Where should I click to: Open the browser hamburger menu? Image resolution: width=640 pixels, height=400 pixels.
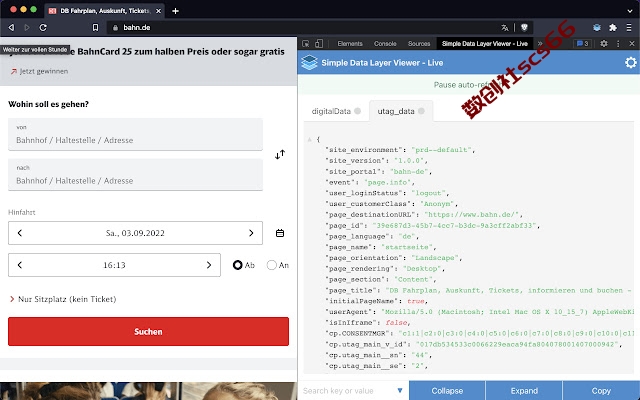pyautogui.click(x=629, y=27)
